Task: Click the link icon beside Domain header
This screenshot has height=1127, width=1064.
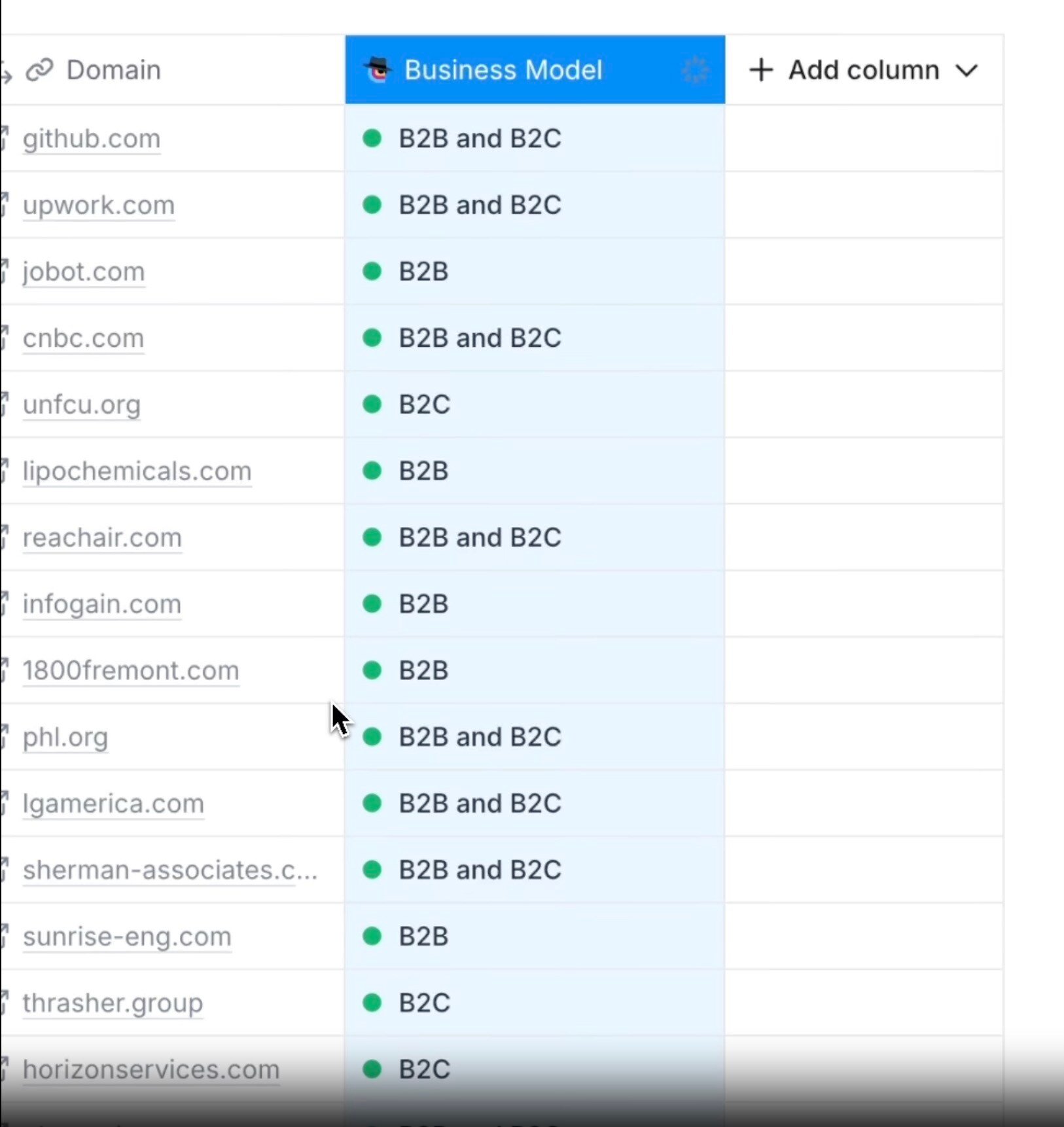Action: [39, 69]
